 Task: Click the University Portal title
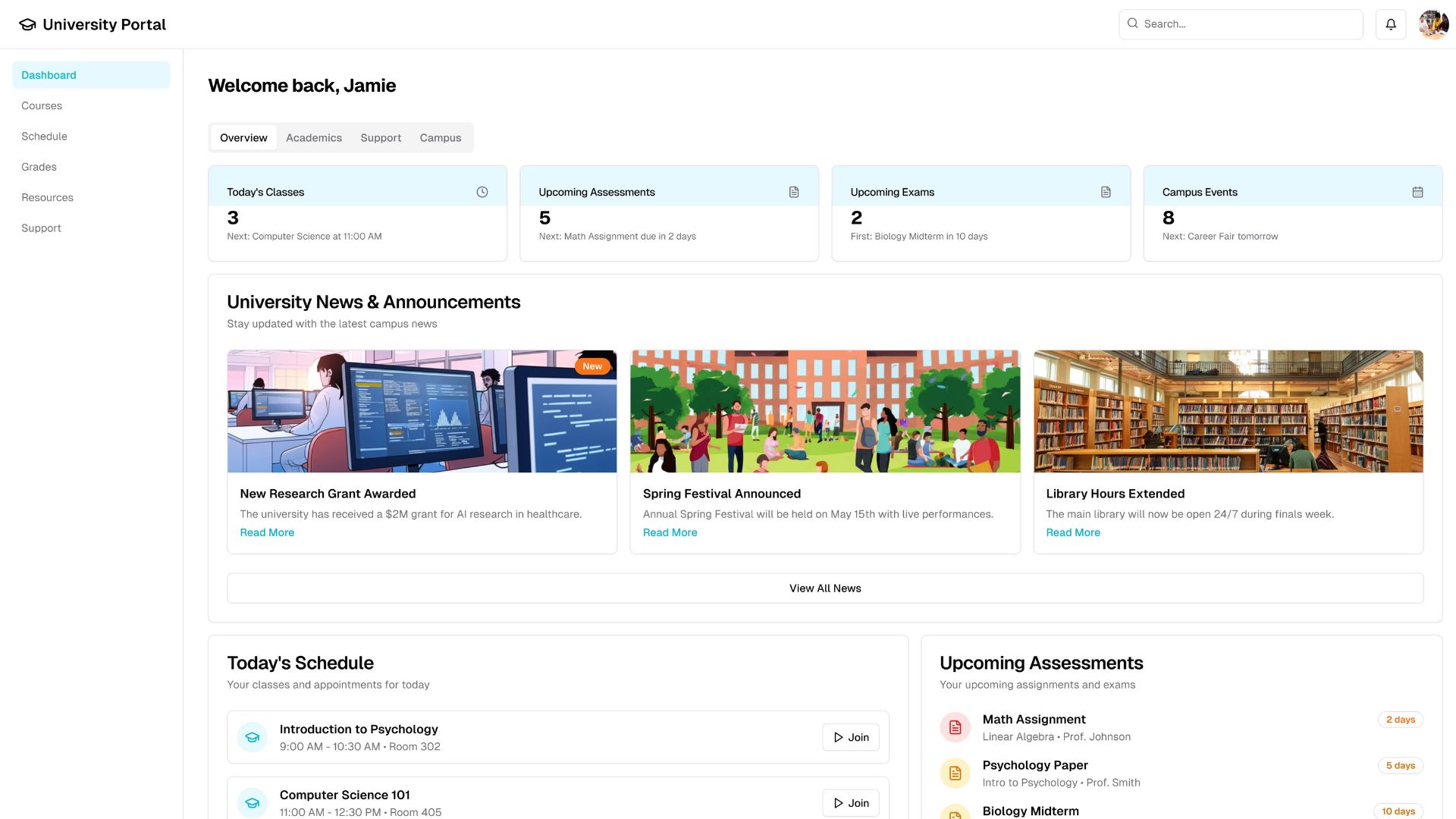tap(104, 24)
